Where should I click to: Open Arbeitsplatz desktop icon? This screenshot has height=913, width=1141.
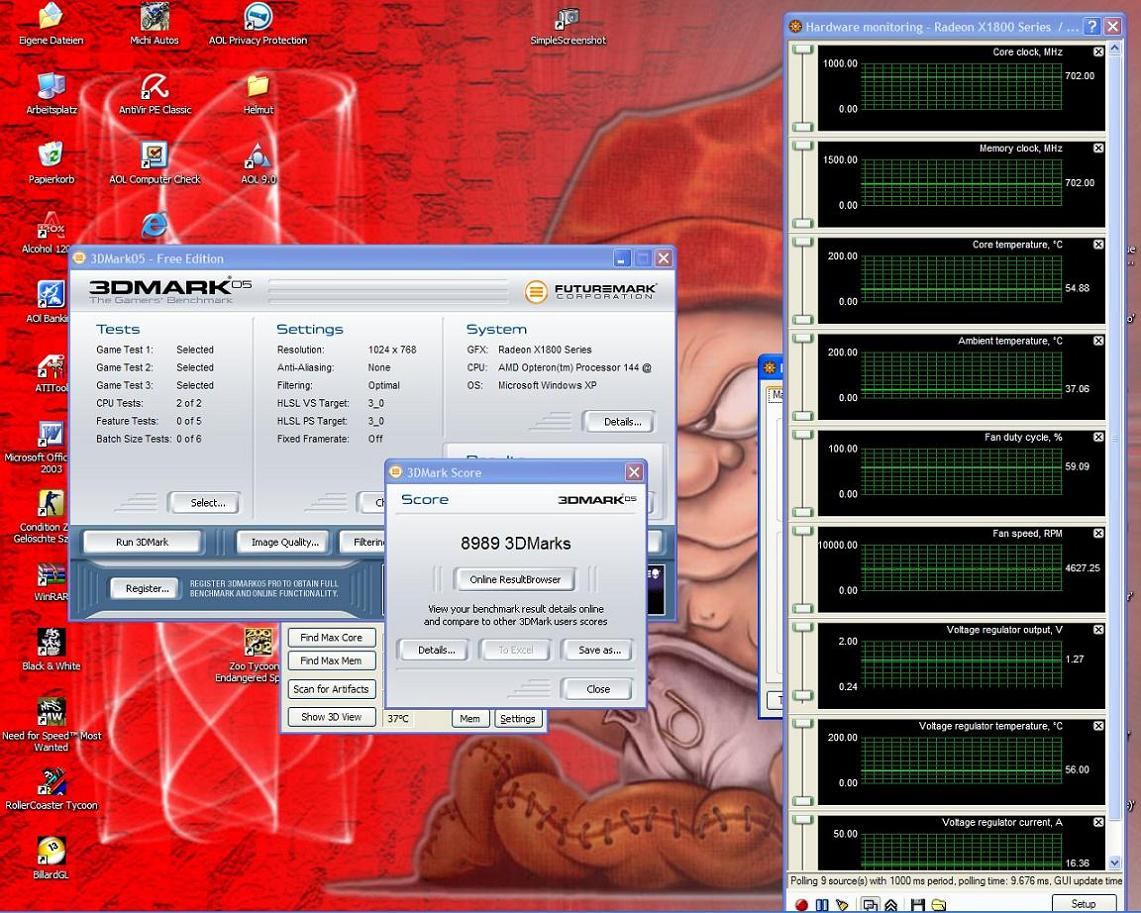coord(51,95)
